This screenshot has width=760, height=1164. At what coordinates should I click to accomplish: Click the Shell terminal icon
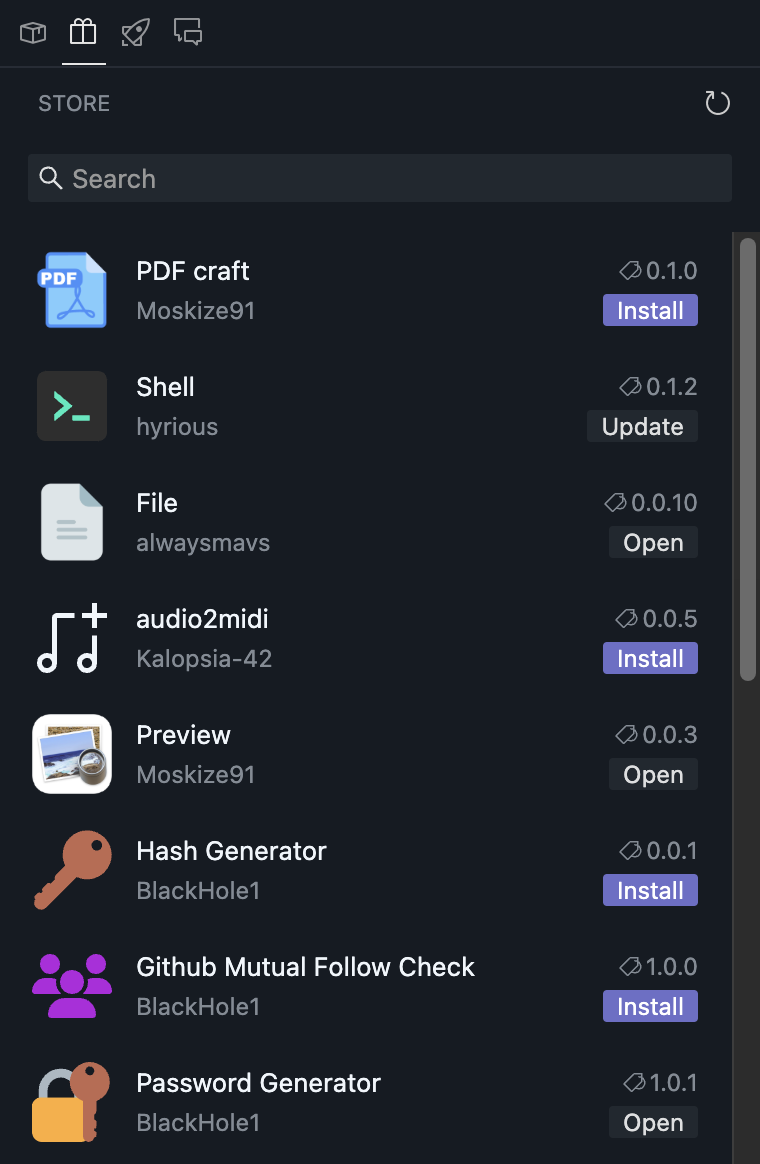click(x=72, y=406)
